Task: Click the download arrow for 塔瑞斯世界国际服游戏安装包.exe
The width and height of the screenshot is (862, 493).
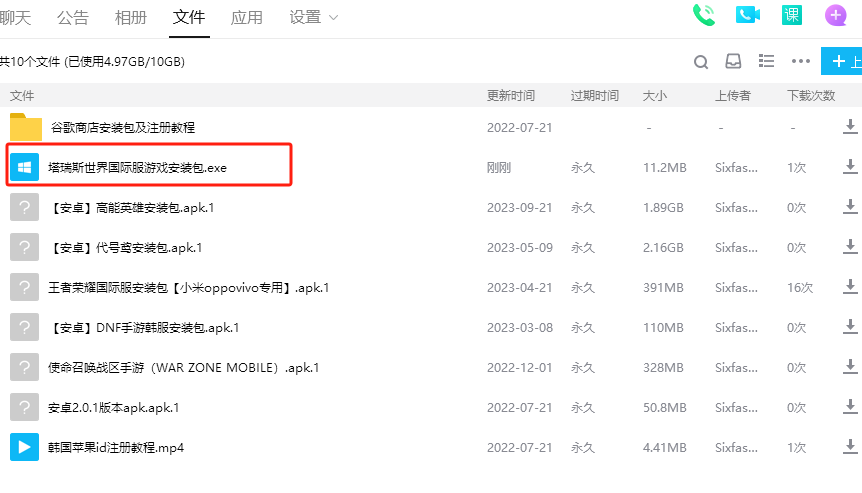Action: 850,167
